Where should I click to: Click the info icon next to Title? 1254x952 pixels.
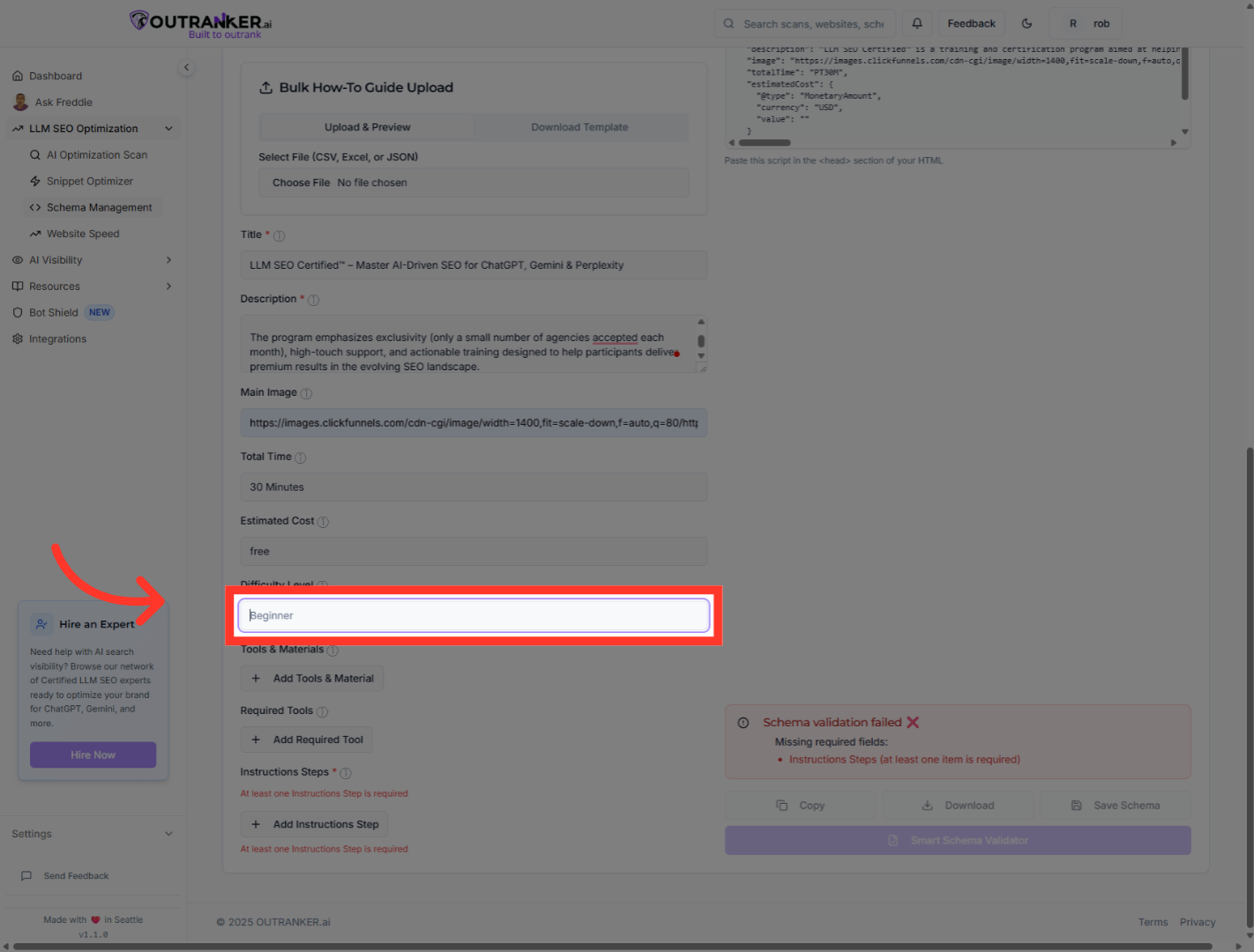(x=280, y=236)
